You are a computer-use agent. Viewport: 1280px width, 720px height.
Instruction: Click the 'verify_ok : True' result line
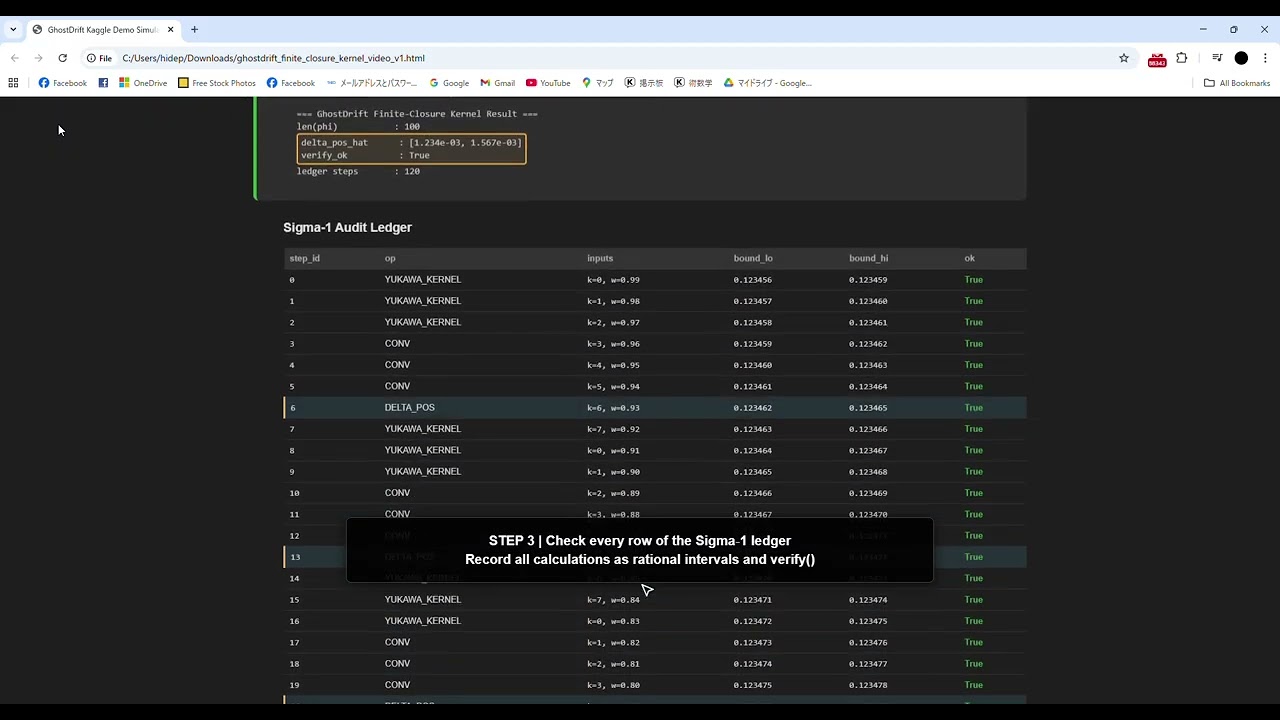(x=365, y=156)
